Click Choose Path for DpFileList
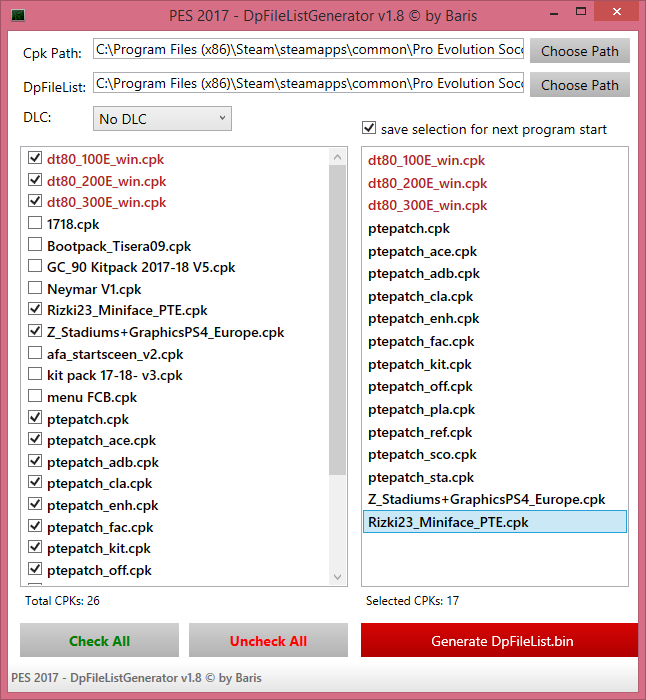 (x=579, y=85)
